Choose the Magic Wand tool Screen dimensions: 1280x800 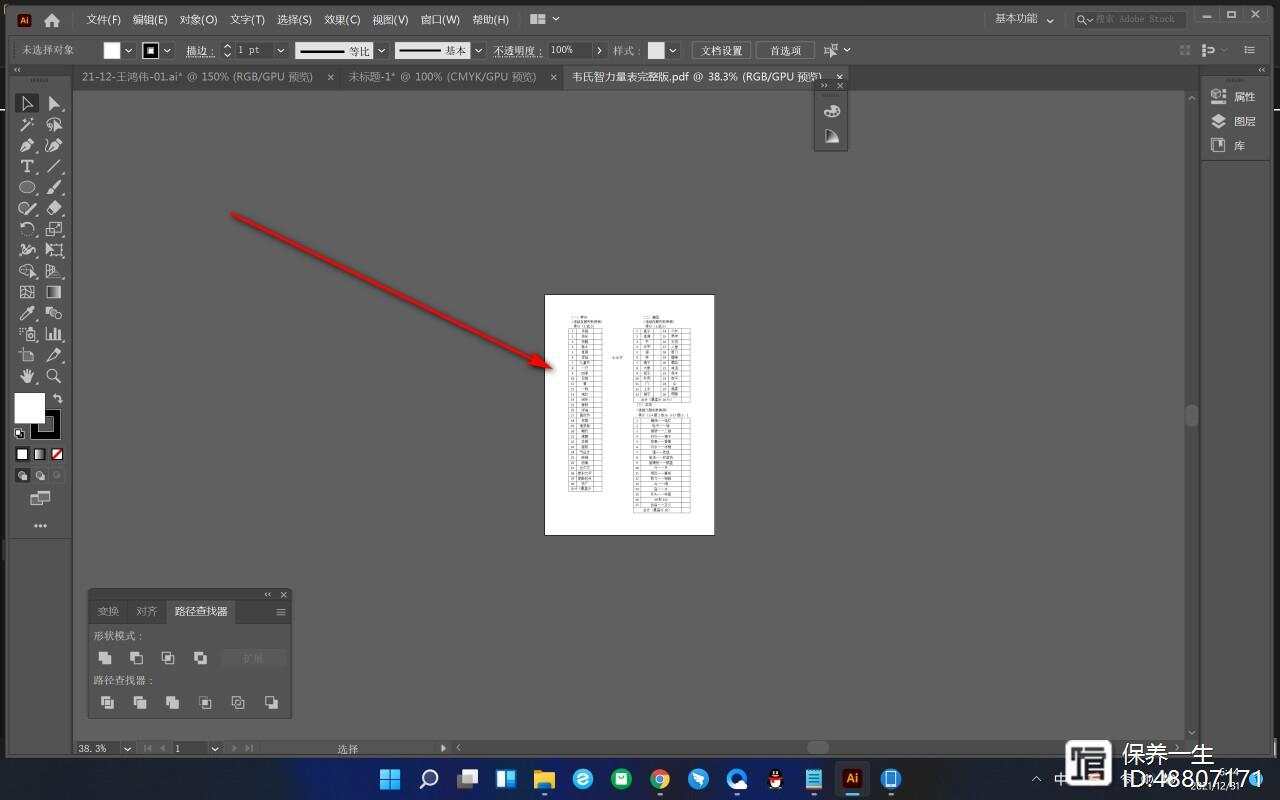click(x=27, y=125)
